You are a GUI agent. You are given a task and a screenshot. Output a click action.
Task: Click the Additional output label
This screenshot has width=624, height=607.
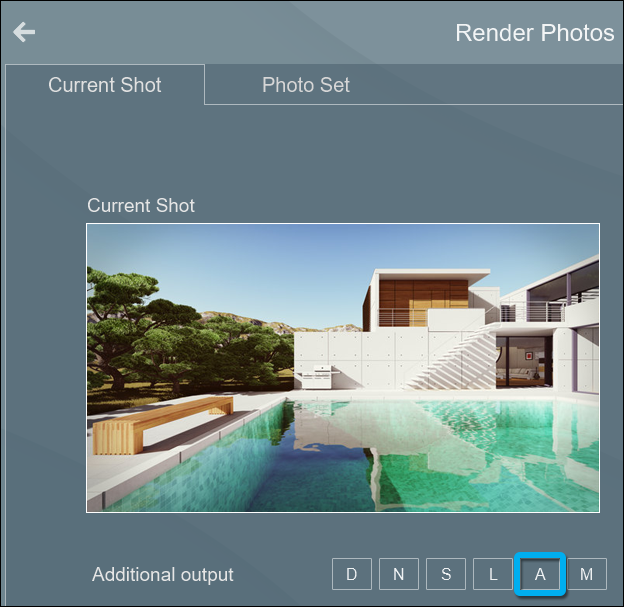click(163, 575)
